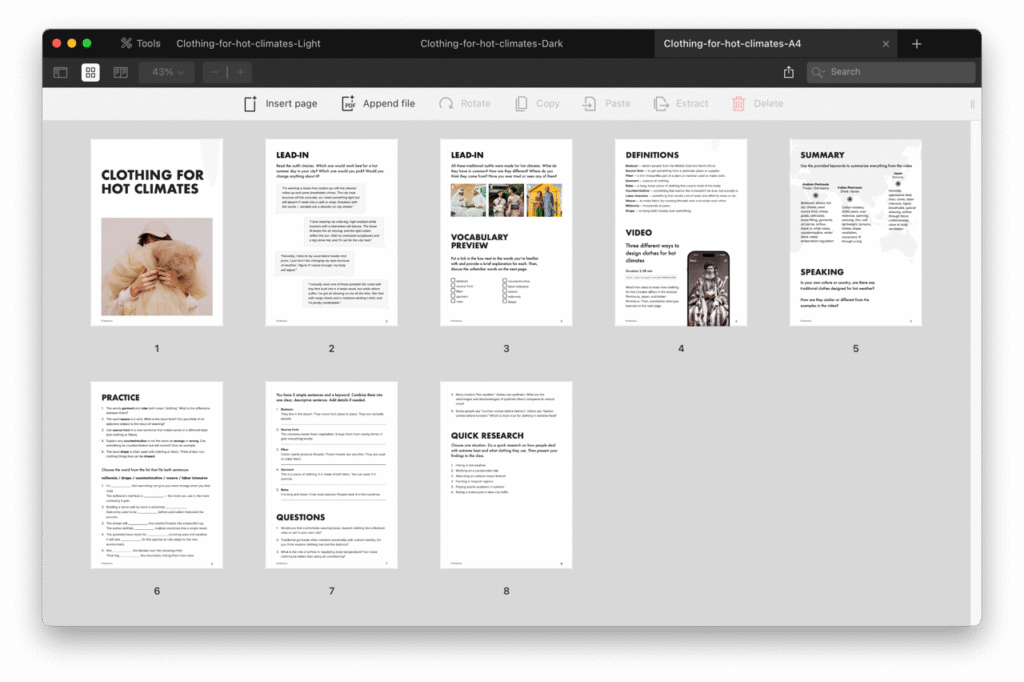Viewport: 1024px width, 682px height.
Task: Click the Extract pages icon
Action: tap(661, 103)
